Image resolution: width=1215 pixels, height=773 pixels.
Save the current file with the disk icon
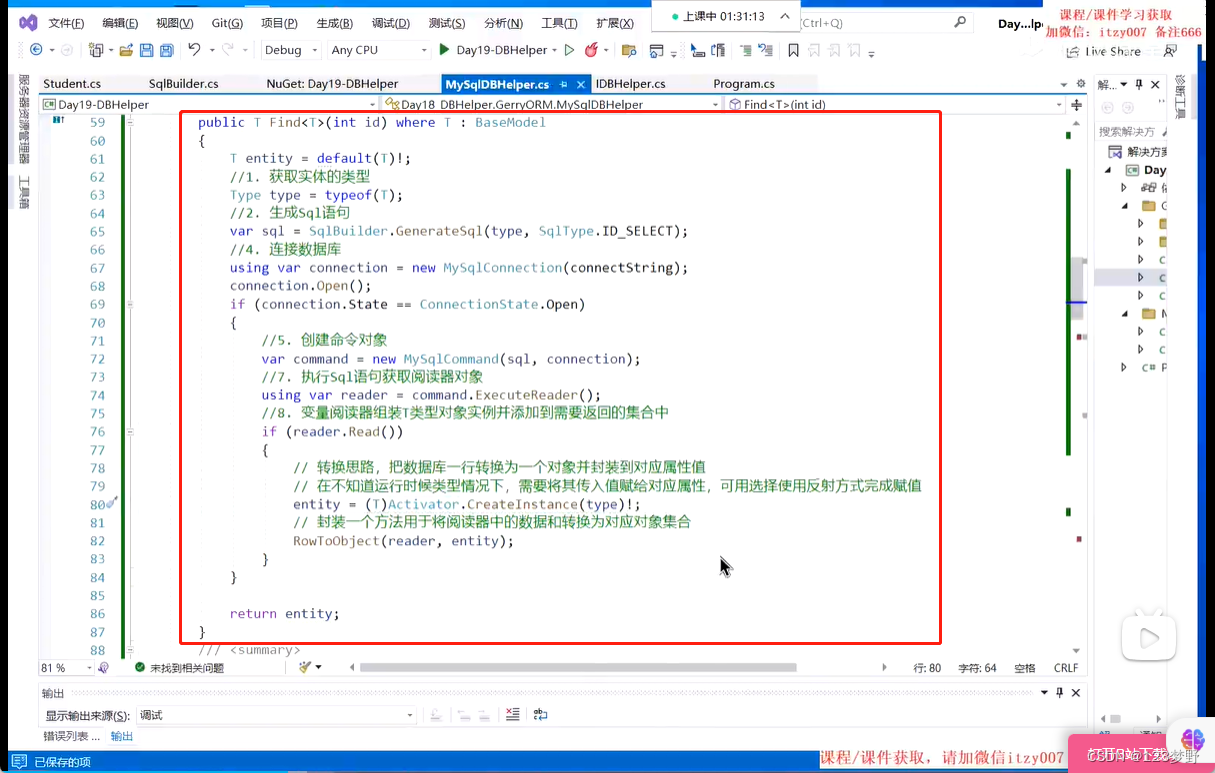(146, 49)
